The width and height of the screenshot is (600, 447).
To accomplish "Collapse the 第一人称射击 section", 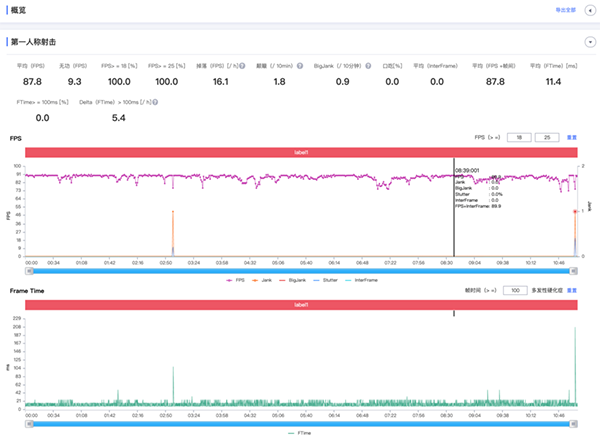I will [x=589, y=43].
